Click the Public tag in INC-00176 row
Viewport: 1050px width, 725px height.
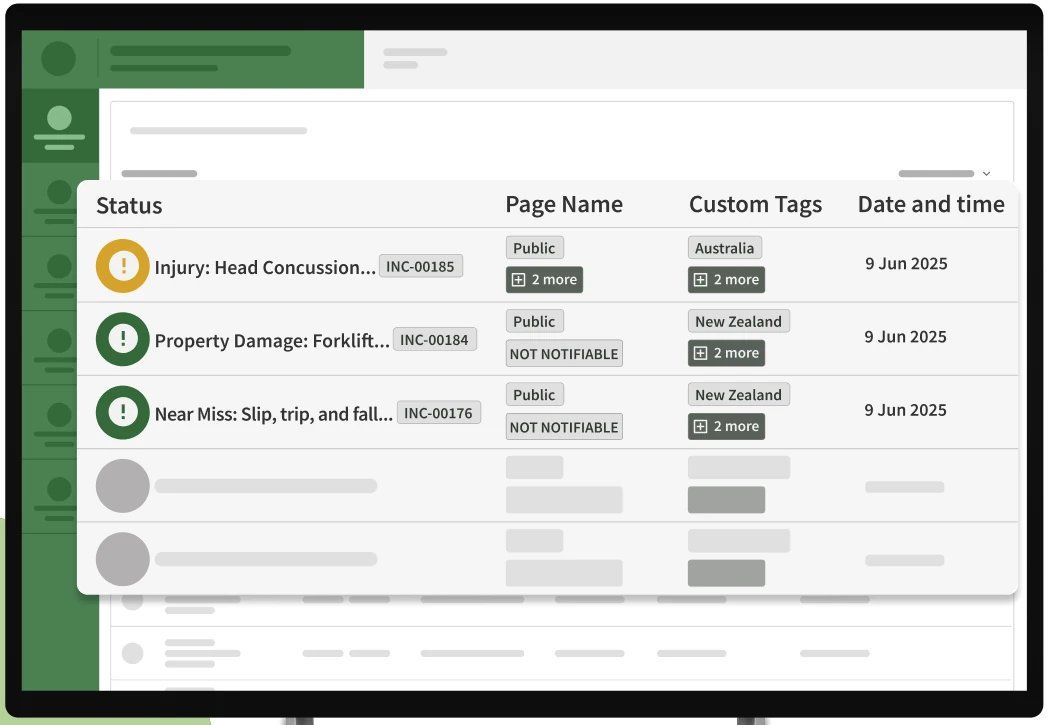[534, 394]
